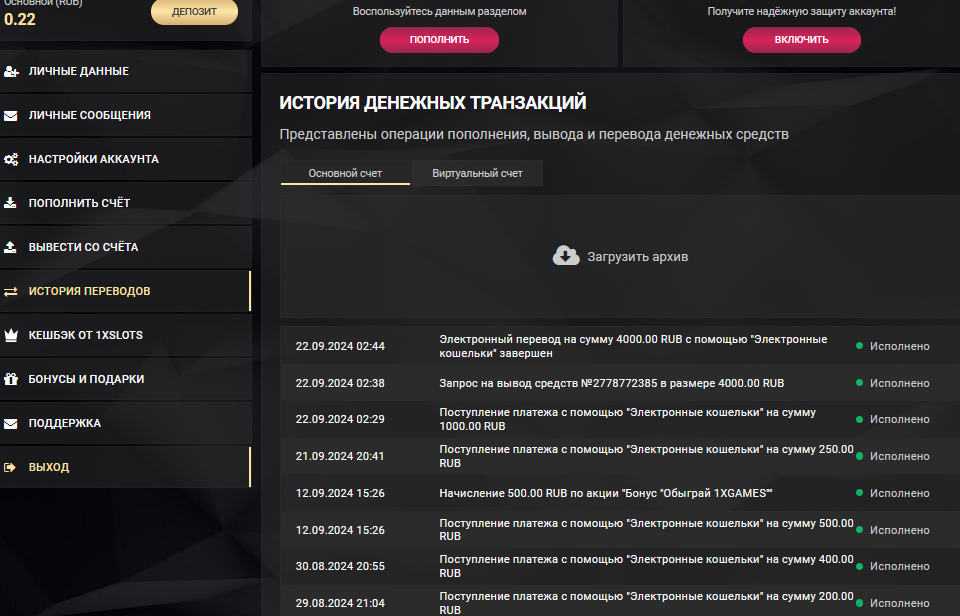Click the gears icon for account settings
Viewport: 960px width, 616px height.
(11, 160)
